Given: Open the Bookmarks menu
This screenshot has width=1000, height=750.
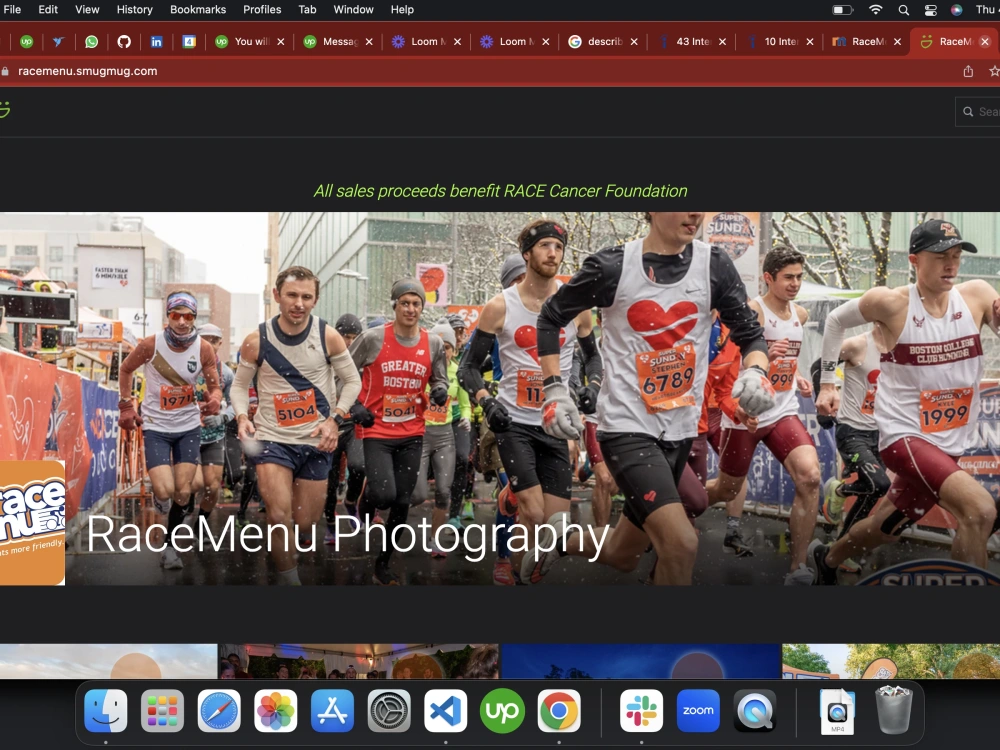Looking at the screenshot, I should [x=198, y=10].
